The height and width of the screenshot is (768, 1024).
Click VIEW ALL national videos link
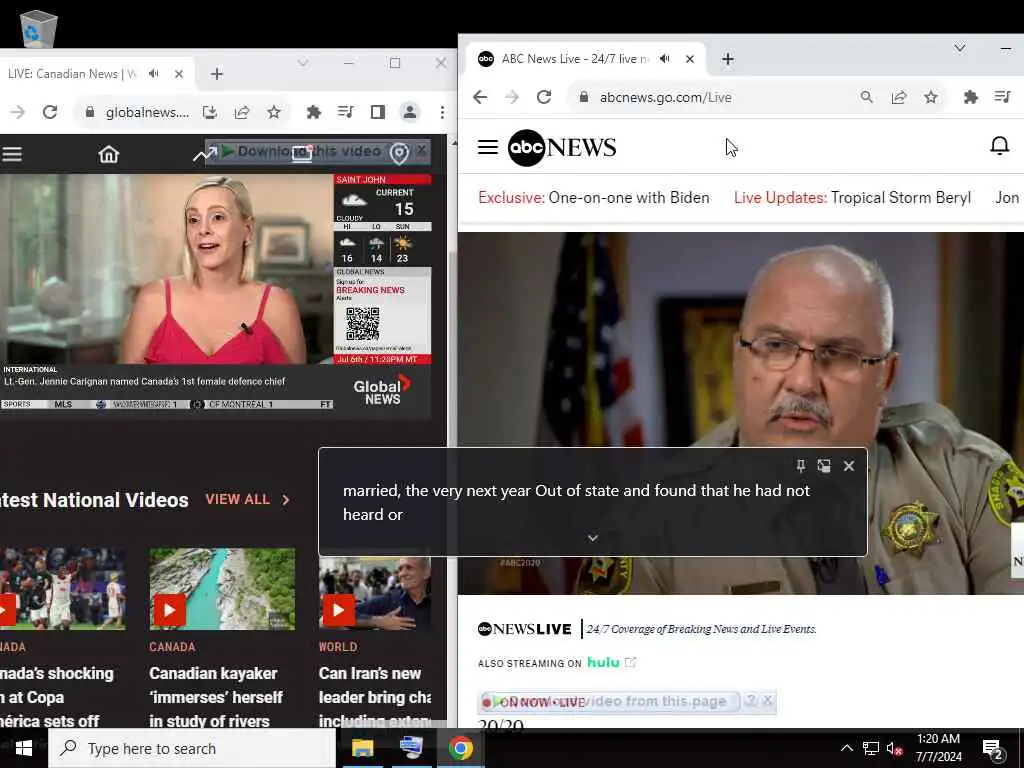click(x=238, y=500)
